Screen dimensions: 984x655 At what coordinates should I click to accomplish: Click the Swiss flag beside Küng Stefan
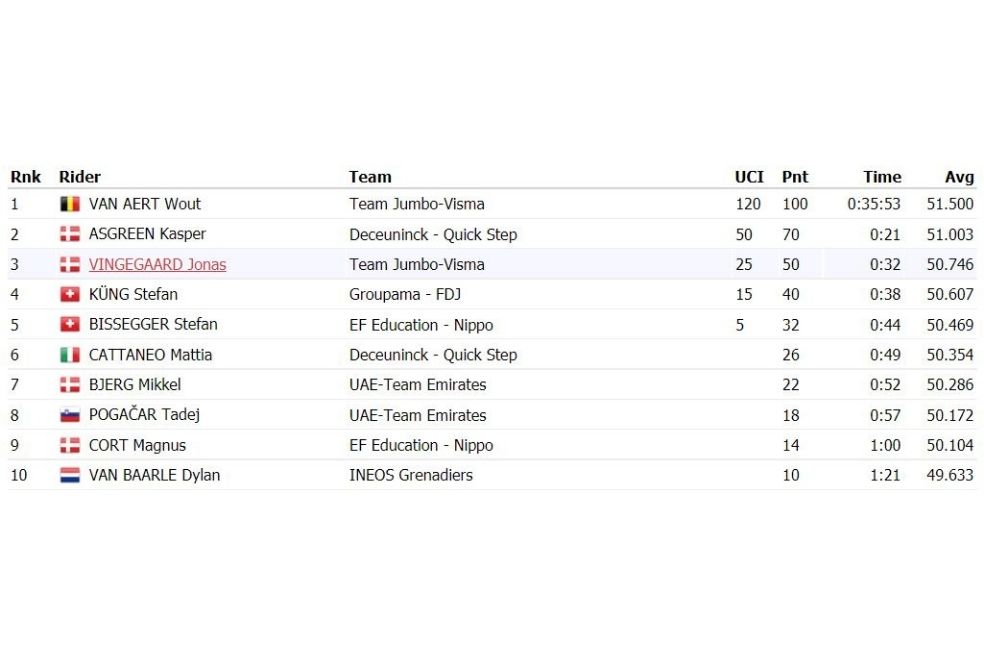[70, 294]
